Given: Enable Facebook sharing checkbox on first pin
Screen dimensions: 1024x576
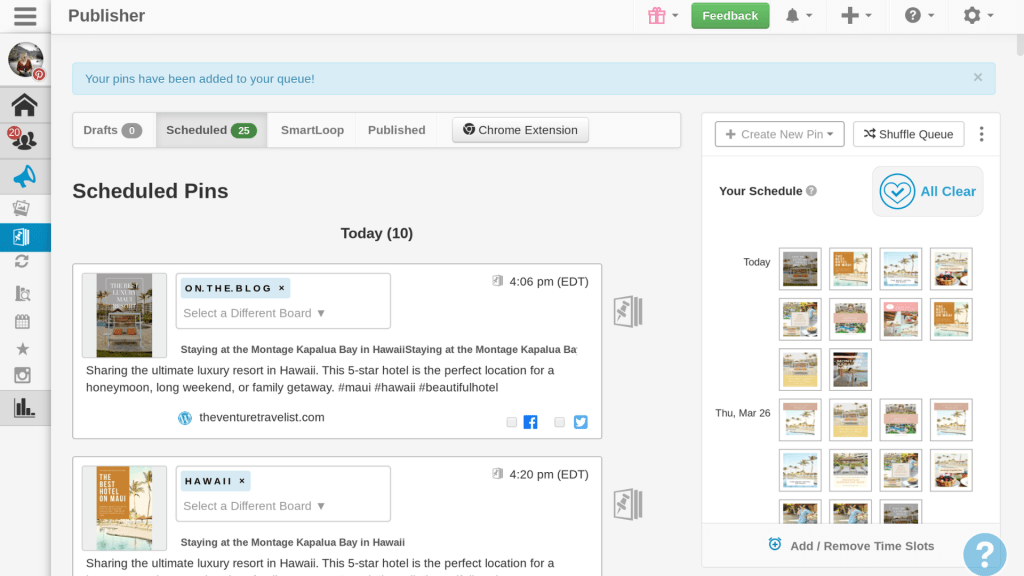Looking at the screenshot, I should click(x=512, y=423).
